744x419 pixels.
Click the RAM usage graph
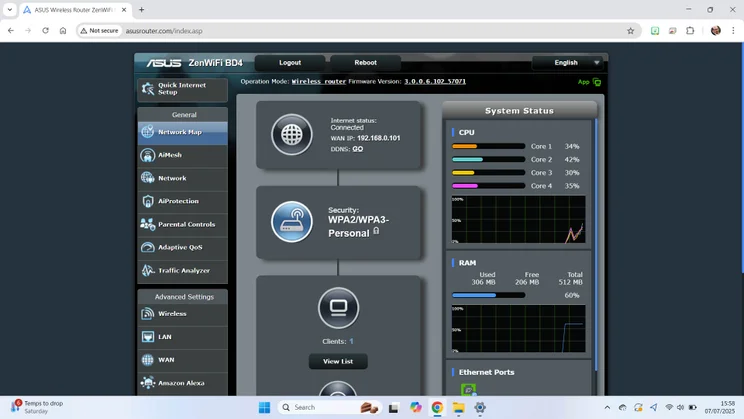[518, 329]
